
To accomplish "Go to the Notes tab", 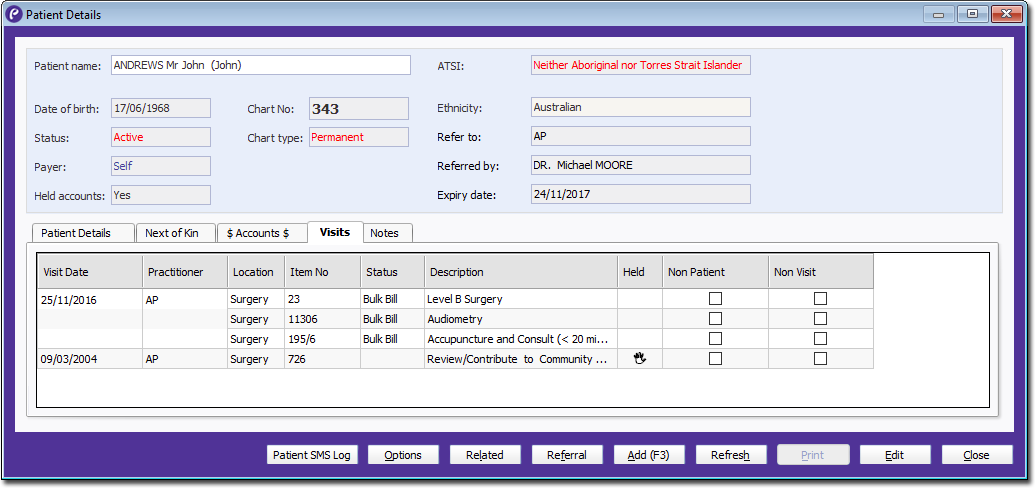I will click(x=384, y=233).
